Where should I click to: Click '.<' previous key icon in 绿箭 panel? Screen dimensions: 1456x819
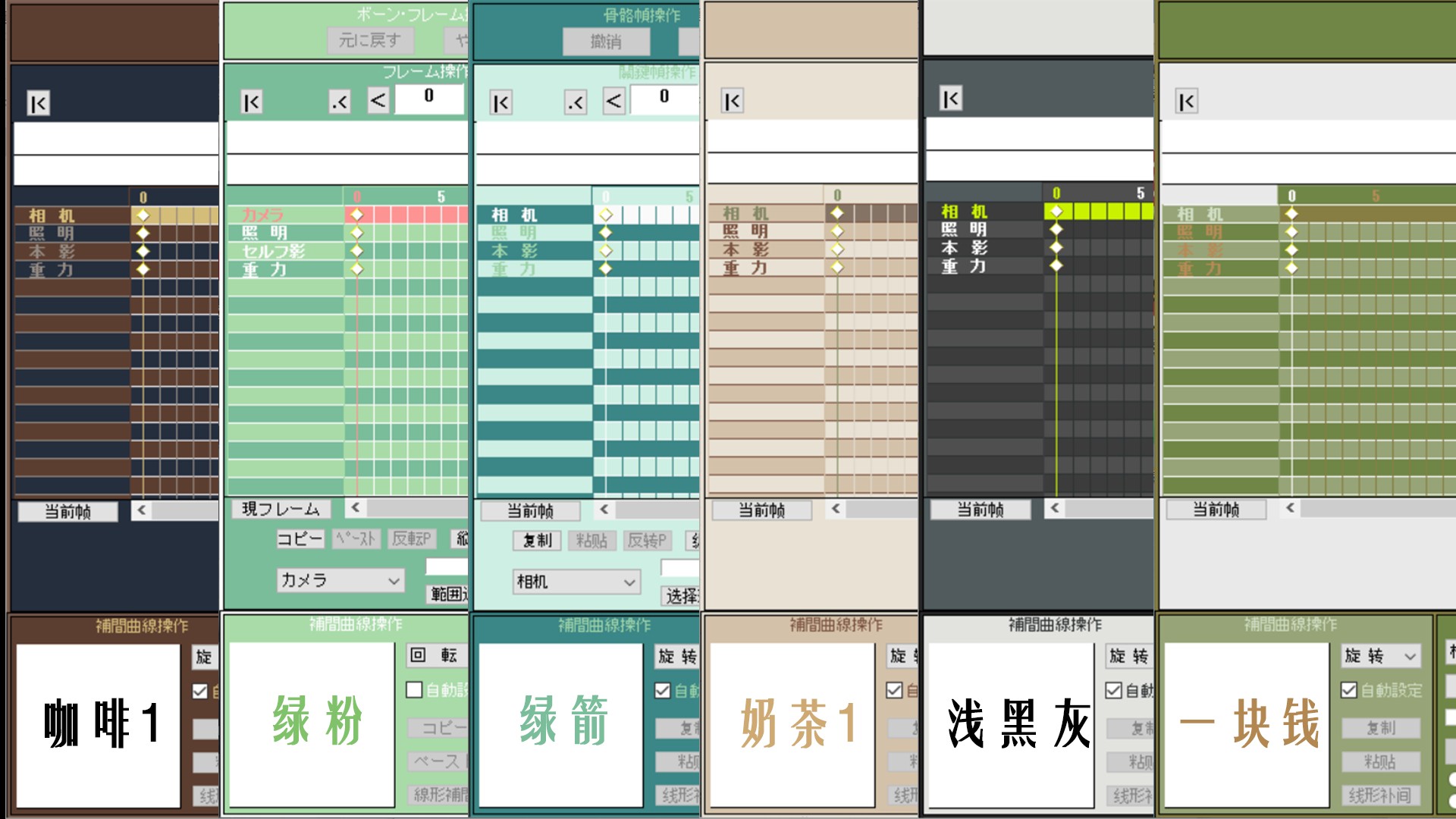point(576,102)
